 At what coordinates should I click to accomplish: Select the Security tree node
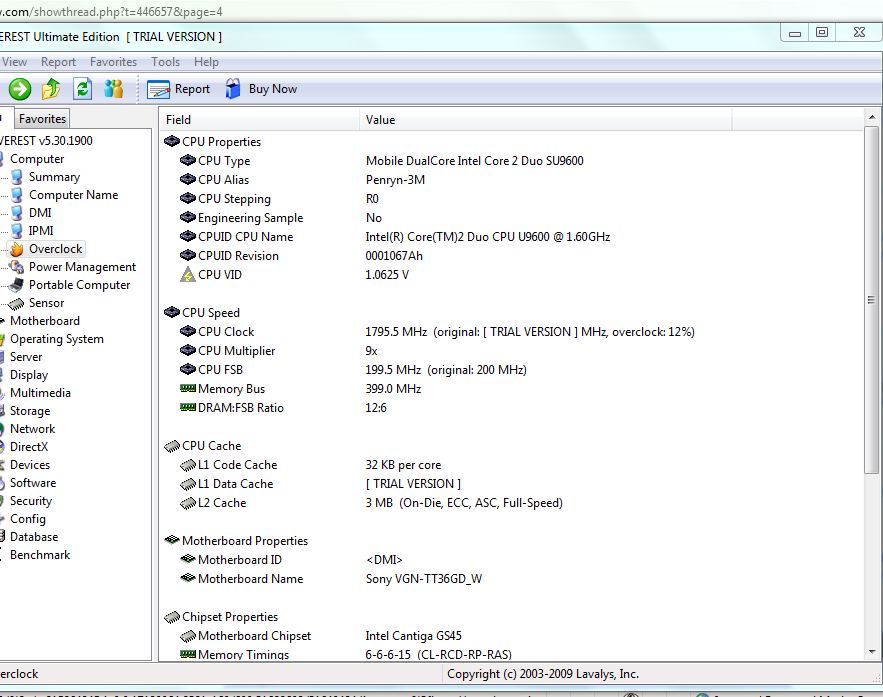tap(30, 501)
